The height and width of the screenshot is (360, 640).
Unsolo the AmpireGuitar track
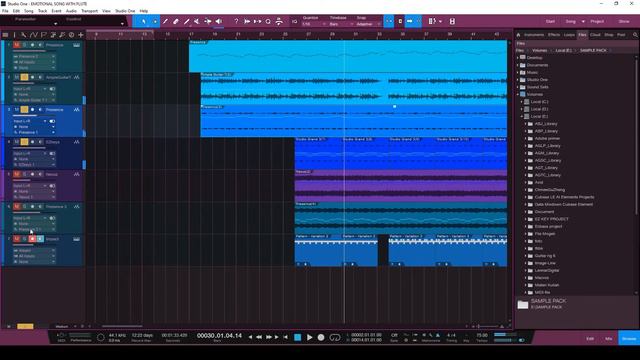[x=24, y=77]
